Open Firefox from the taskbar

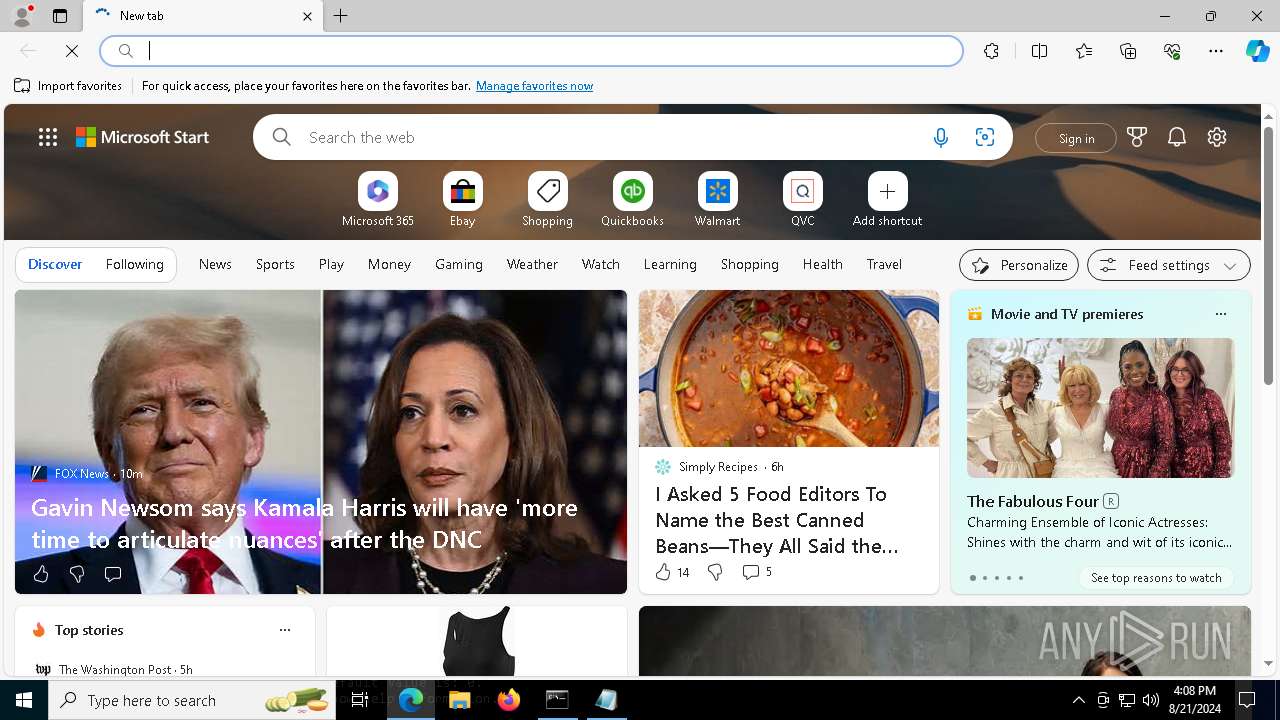point(509,700)
